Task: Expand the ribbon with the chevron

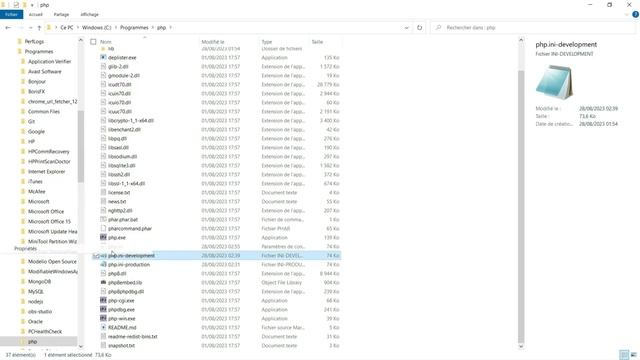Action: (627, 14)
